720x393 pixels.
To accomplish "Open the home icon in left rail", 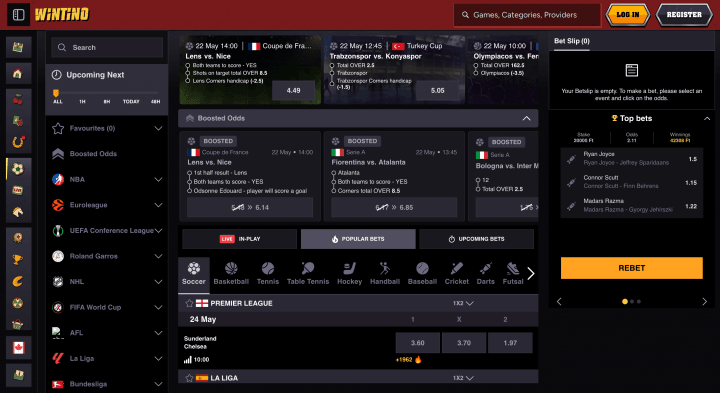I will pos(18,73).
